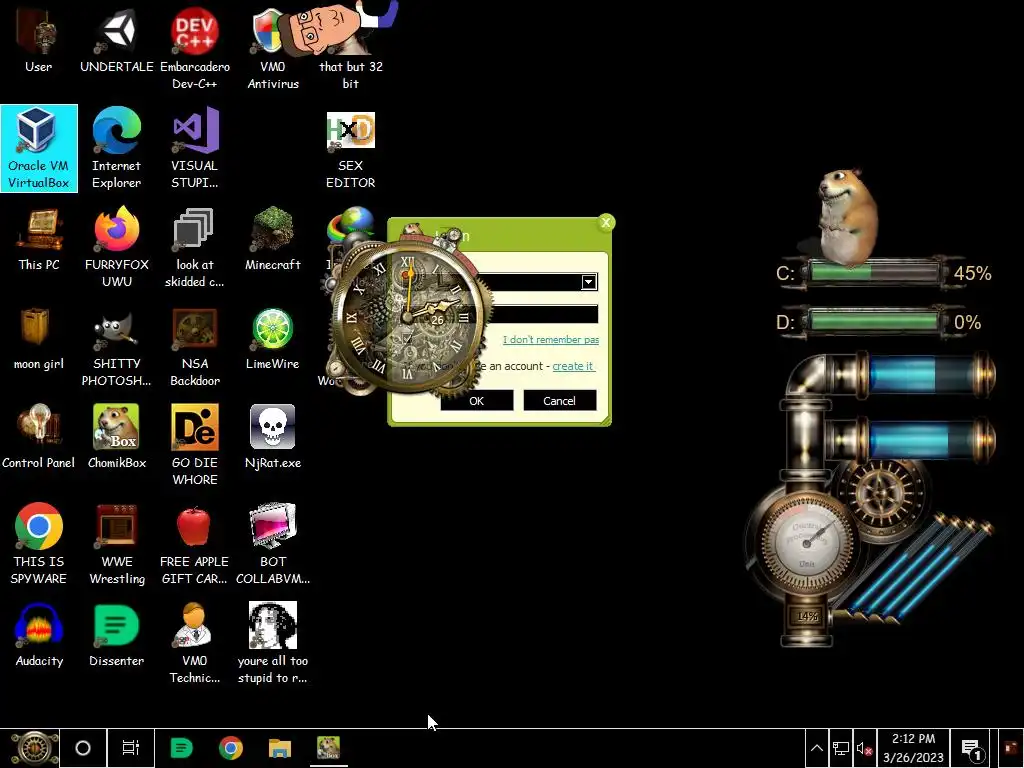Viewport: 1024px width, 768px height.
Task: Open the network status tray icon
Action: tap(840, 748)
